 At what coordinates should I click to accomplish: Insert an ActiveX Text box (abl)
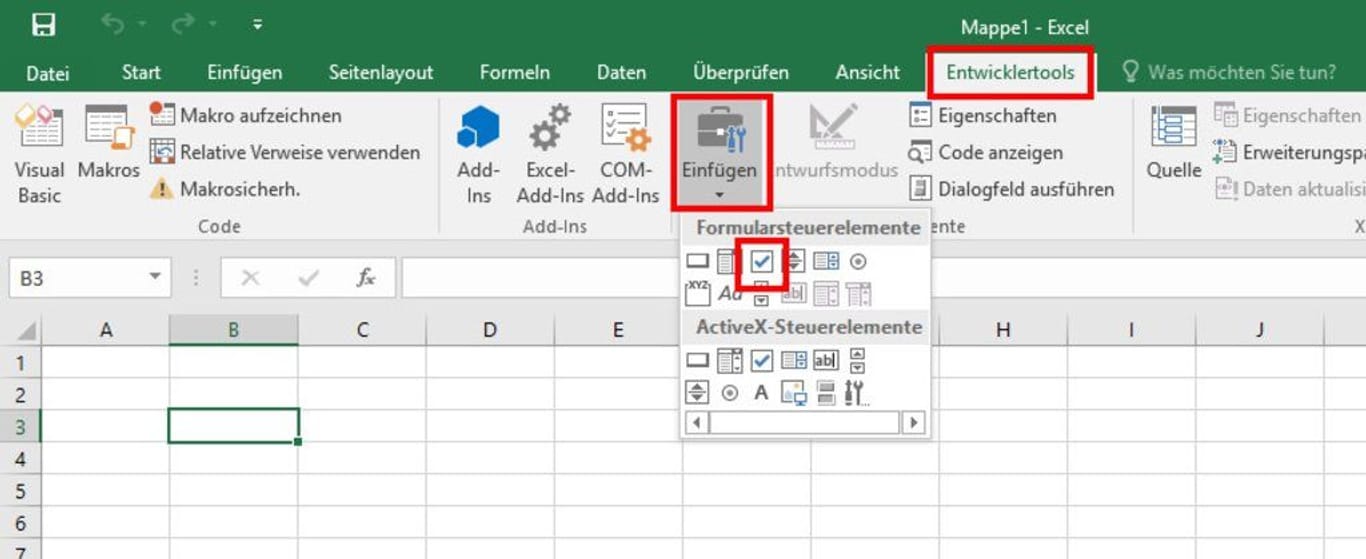(x=826, y=361)
